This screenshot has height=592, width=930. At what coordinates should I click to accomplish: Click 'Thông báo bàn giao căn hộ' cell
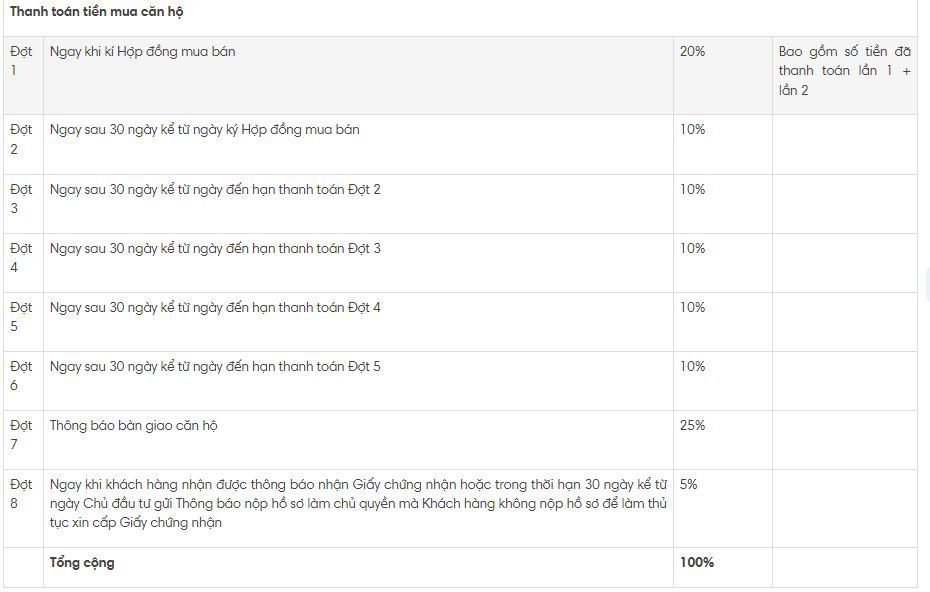point(133,426)
